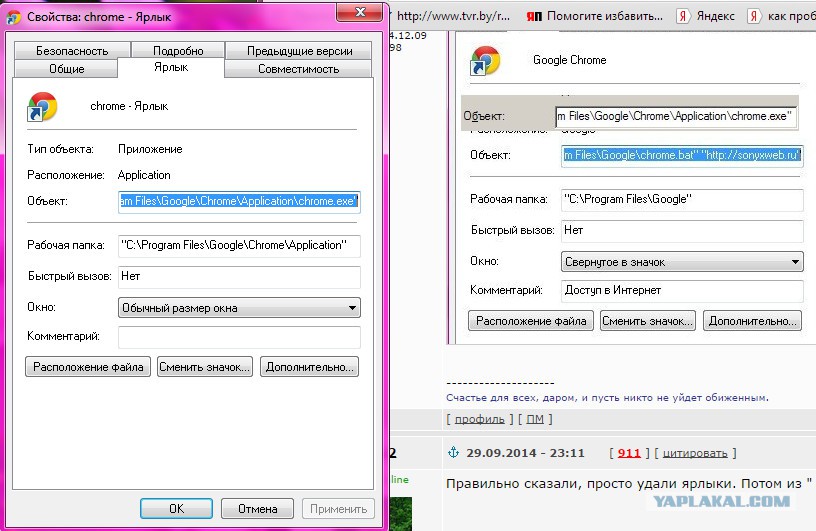This screenshot has width=816, height=531.
Task: Click the цитировать link
Action: pos(695,453)
